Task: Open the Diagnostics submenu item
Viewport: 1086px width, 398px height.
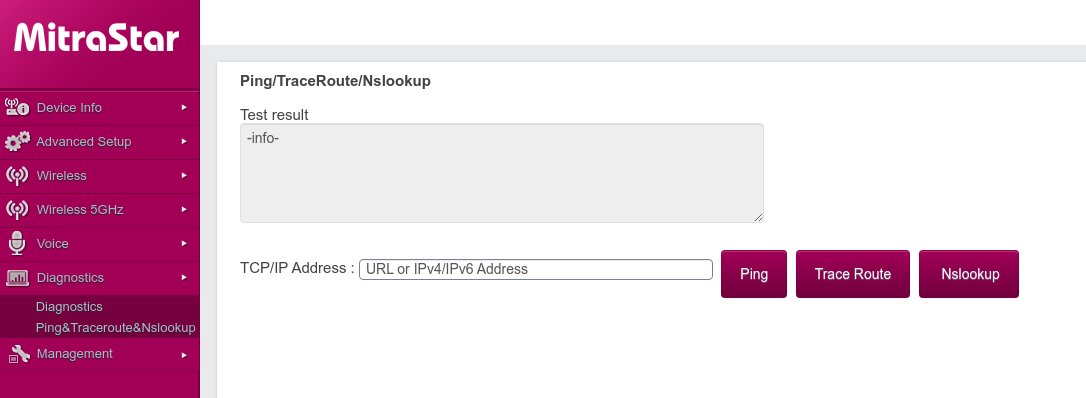Action: click(x=69, y=307)
